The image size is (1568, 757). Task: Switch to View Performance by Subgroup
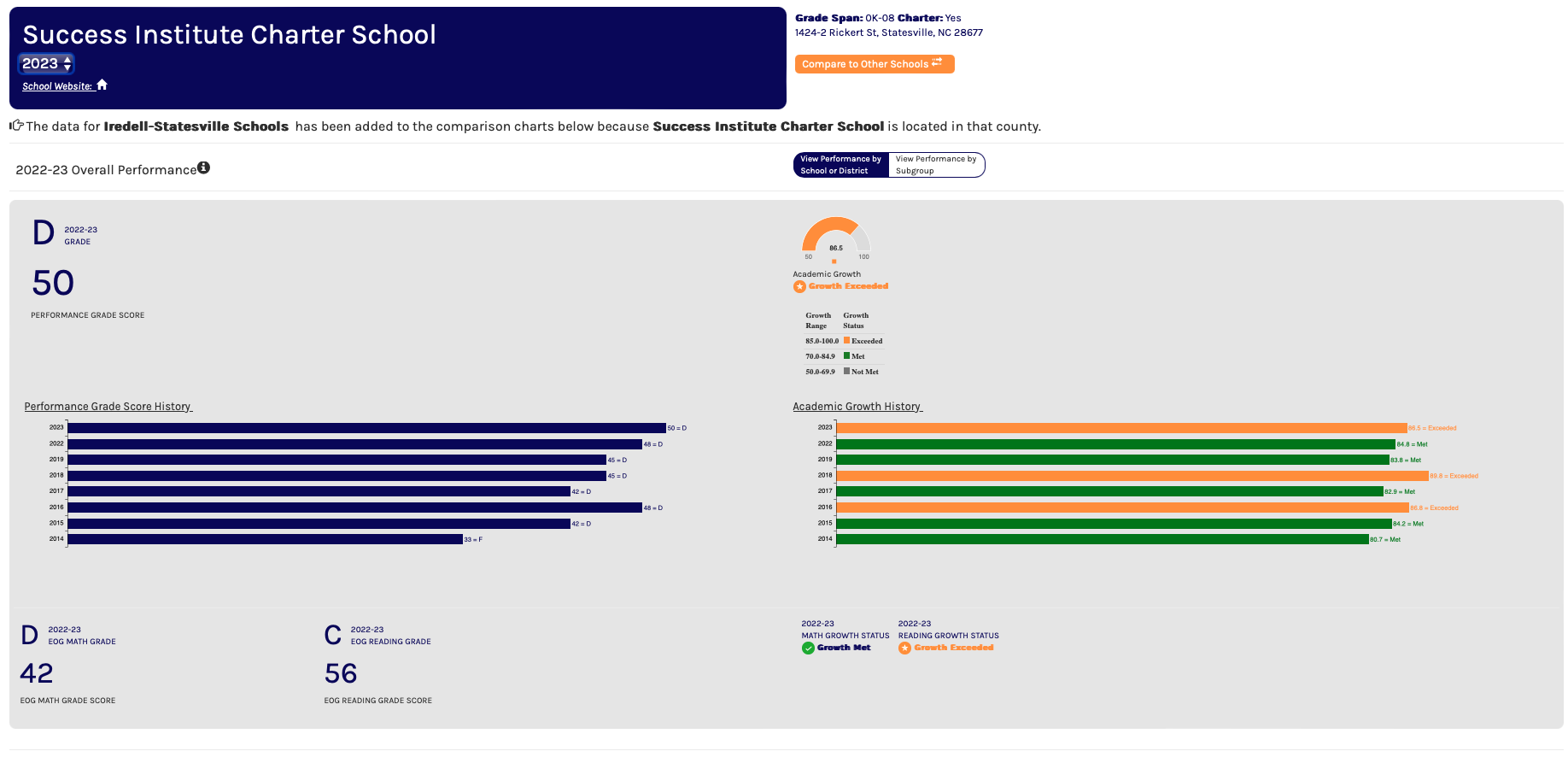(936, 165)
